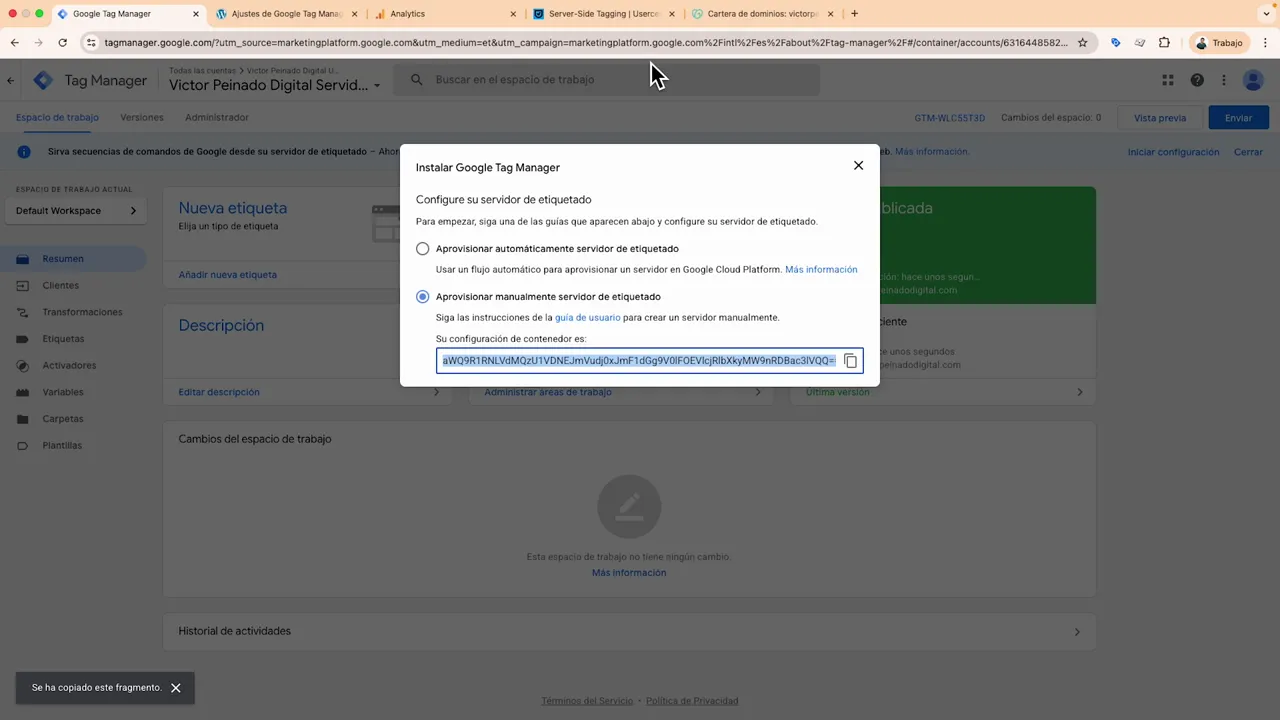Click the container configuration text field

click(638, 360)
